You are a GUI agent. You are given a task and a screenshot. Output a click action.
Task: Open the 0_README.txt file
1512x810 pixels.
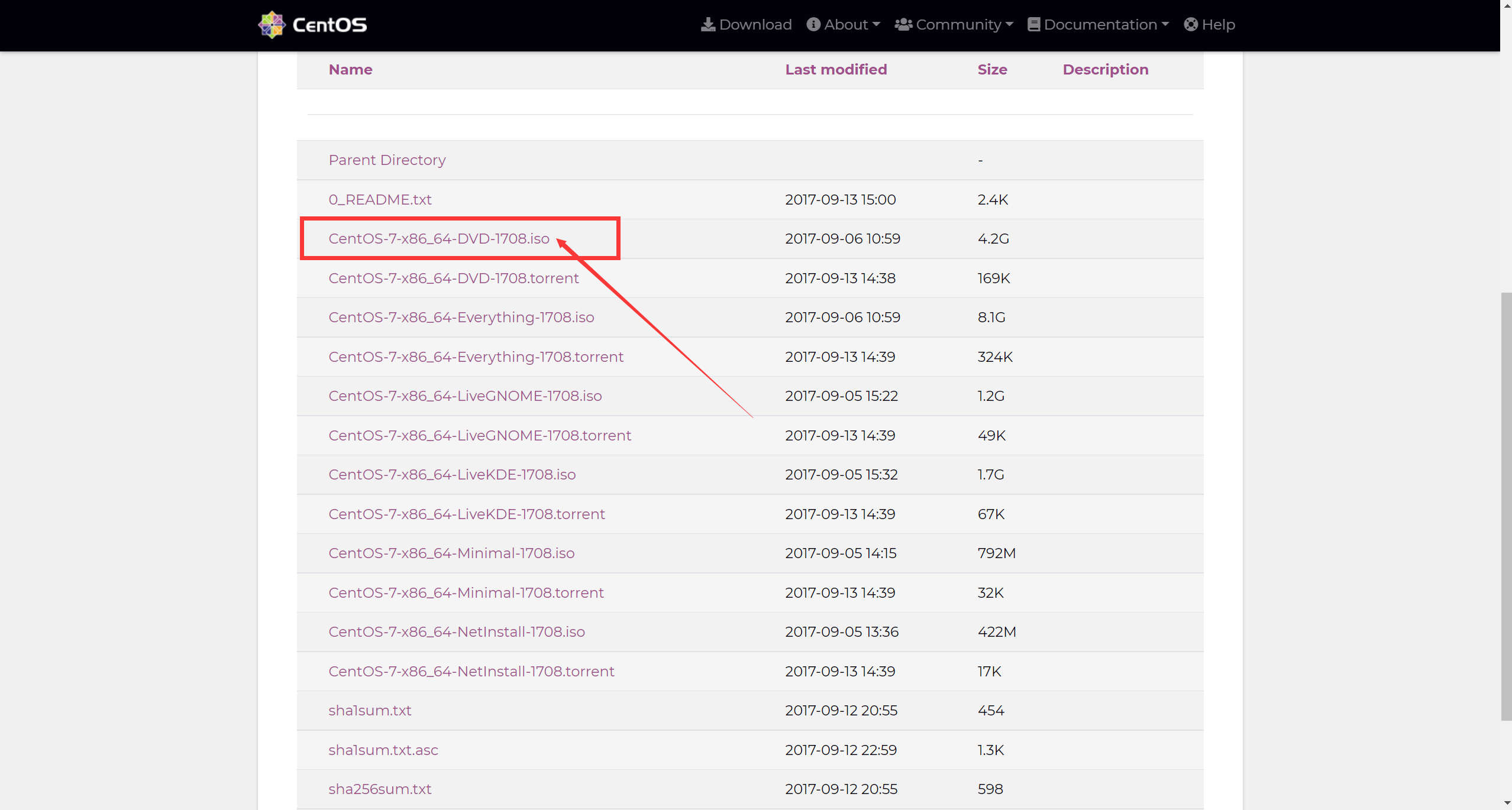click(380, 200)
